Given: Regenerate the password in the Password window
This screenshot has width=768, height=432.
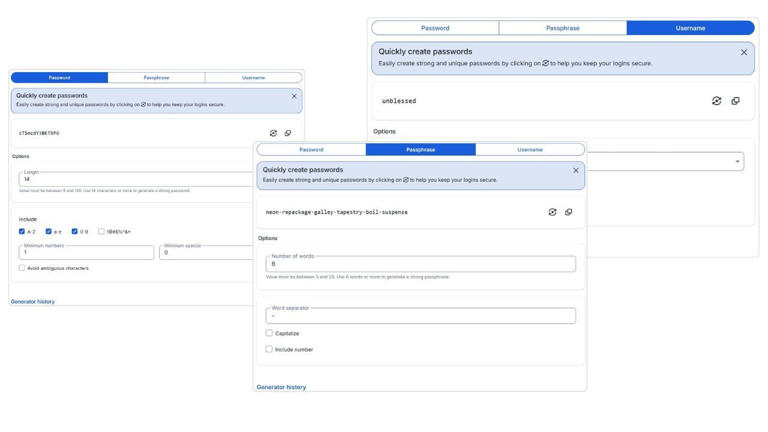Looking at the screenshot, I should coord(273,133).
